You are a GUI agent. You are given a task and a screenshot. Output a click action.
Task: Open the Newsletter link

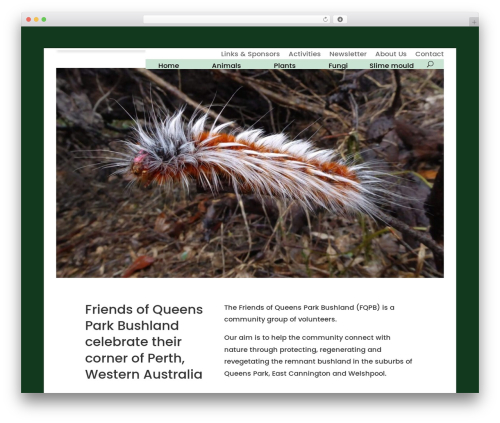[x=348, y=54]
